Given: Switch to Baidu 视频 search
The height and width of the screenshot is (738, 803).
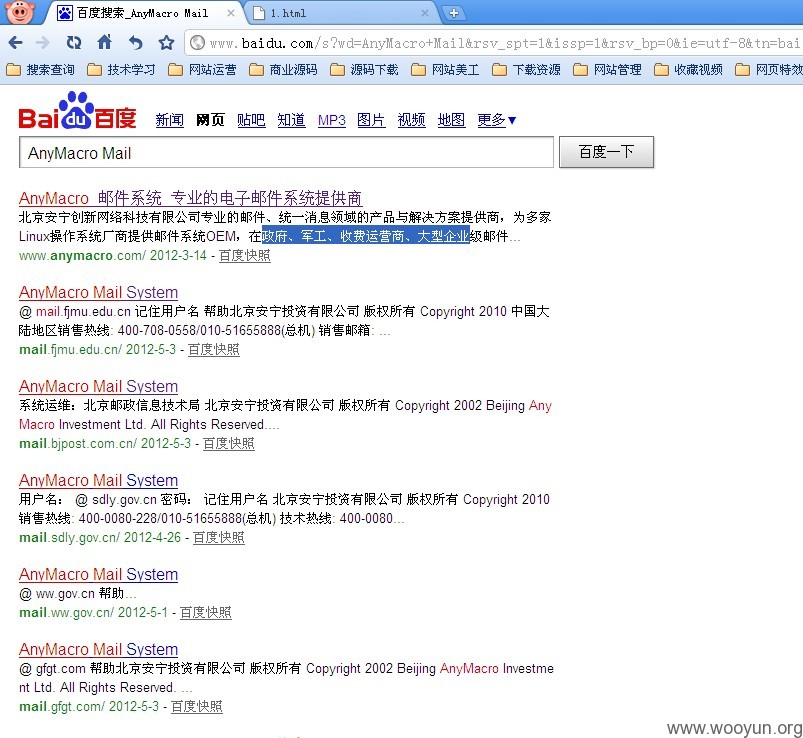Looking at the screenshot, I should (x=412, y=120).
